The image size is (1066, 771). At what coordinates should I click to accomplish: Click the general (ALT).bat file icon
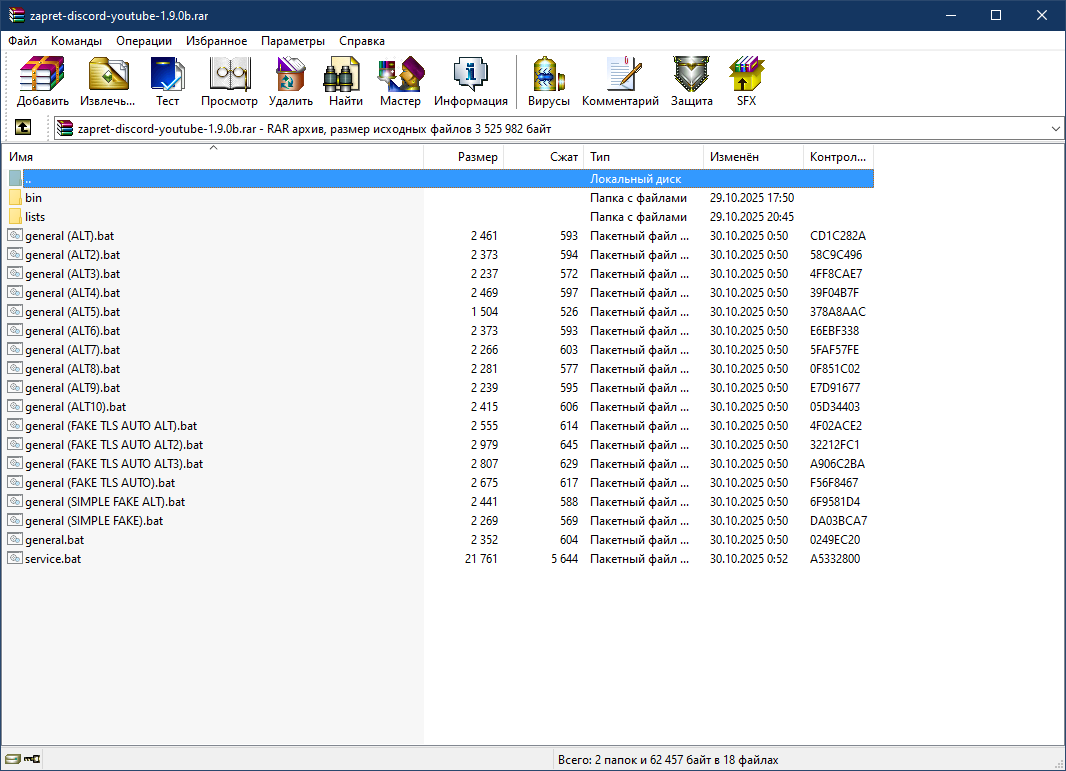pyautogui.click(x=15, y=235)
